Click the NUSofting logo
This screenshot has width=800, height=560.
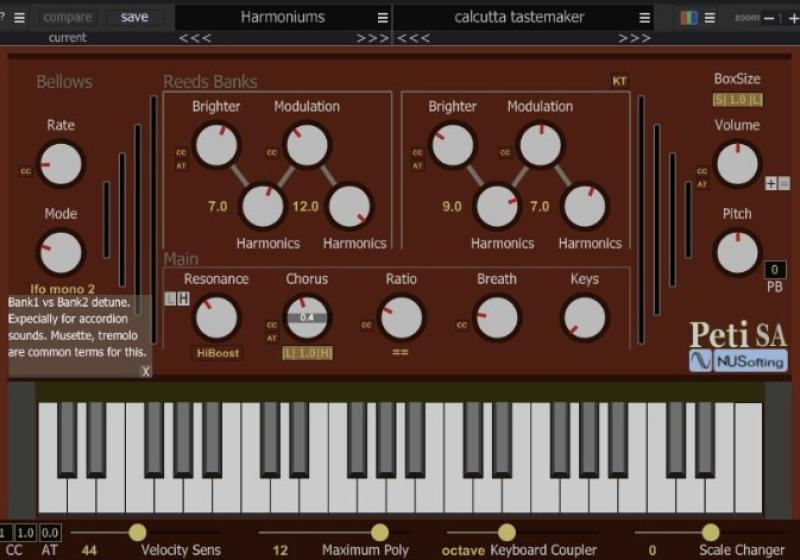coord(738,361)
